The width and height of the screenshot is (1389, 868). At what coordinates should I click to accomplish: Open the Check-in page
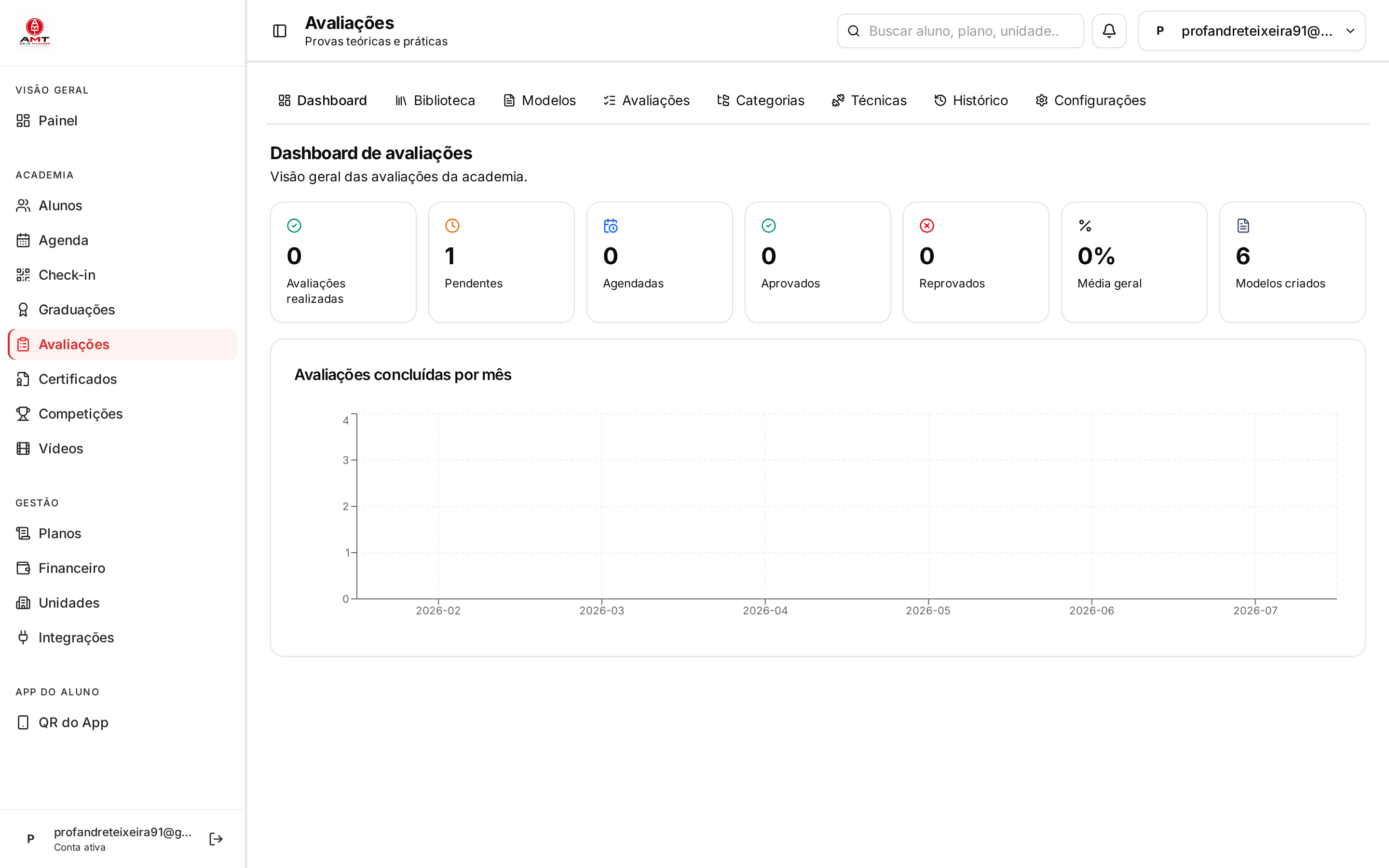pos(123,275)
